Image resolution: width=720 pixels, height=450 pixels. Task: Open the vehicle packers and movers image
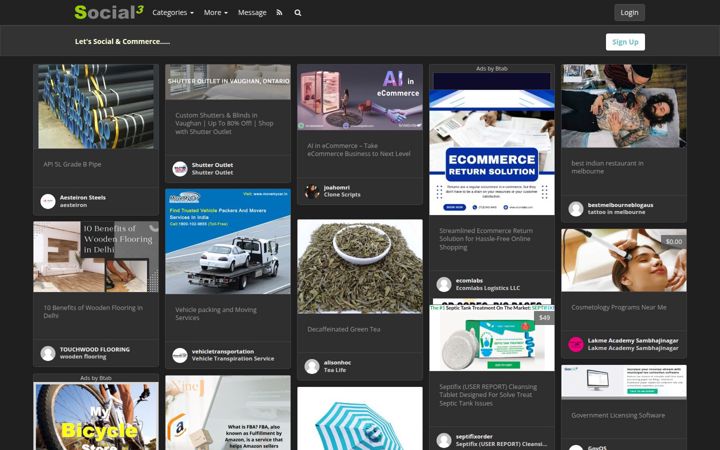(x=228, y=241)
